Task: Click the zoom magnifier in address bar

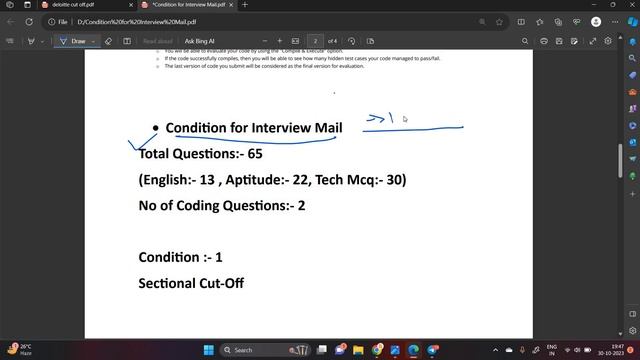Action: [482, 22]
